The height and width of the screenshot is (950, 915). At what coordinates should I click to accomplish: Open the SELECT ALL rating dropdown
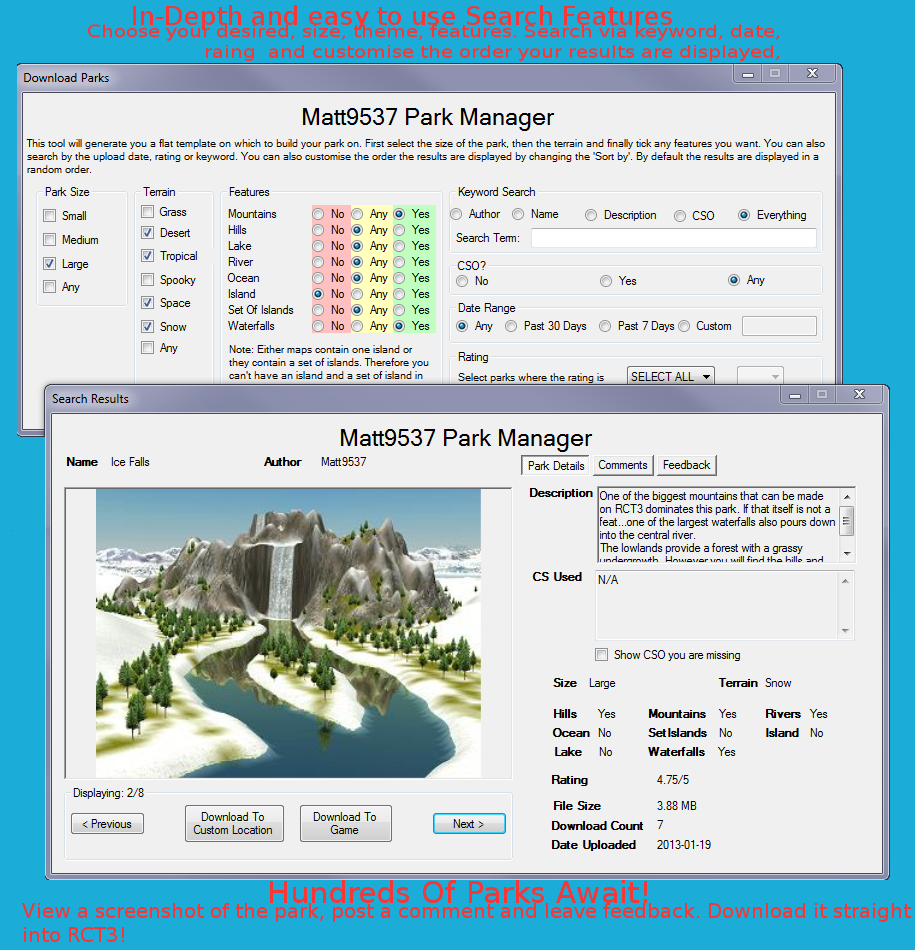click(671, 376)
